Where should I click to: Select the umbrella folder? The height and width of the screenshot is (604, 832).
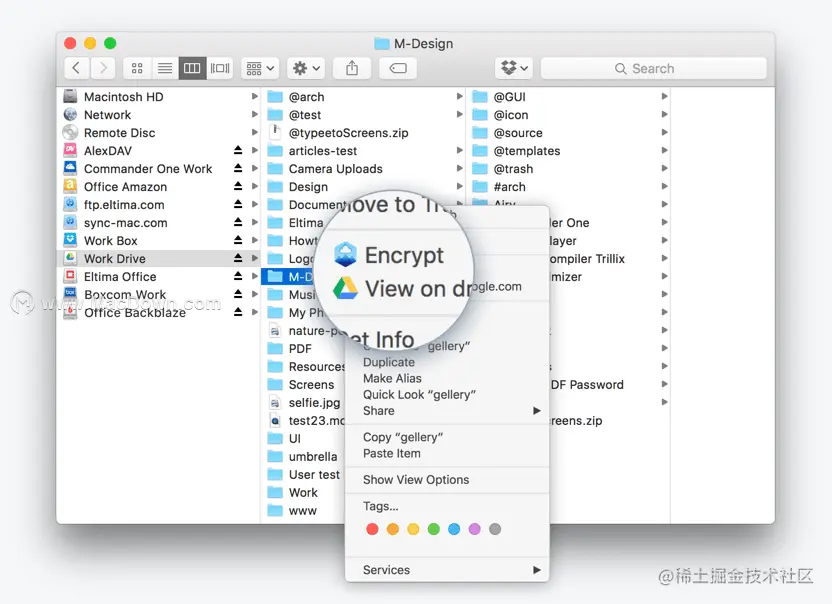pos(302,457)
